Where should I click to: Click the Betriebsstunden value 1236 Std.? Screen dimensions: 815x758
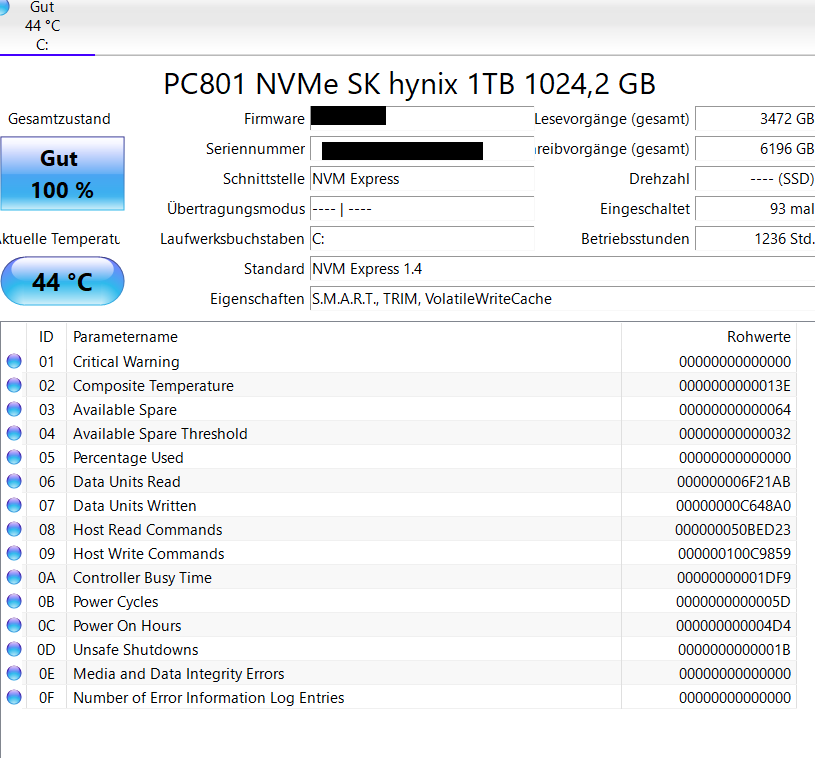click(755, 239)
